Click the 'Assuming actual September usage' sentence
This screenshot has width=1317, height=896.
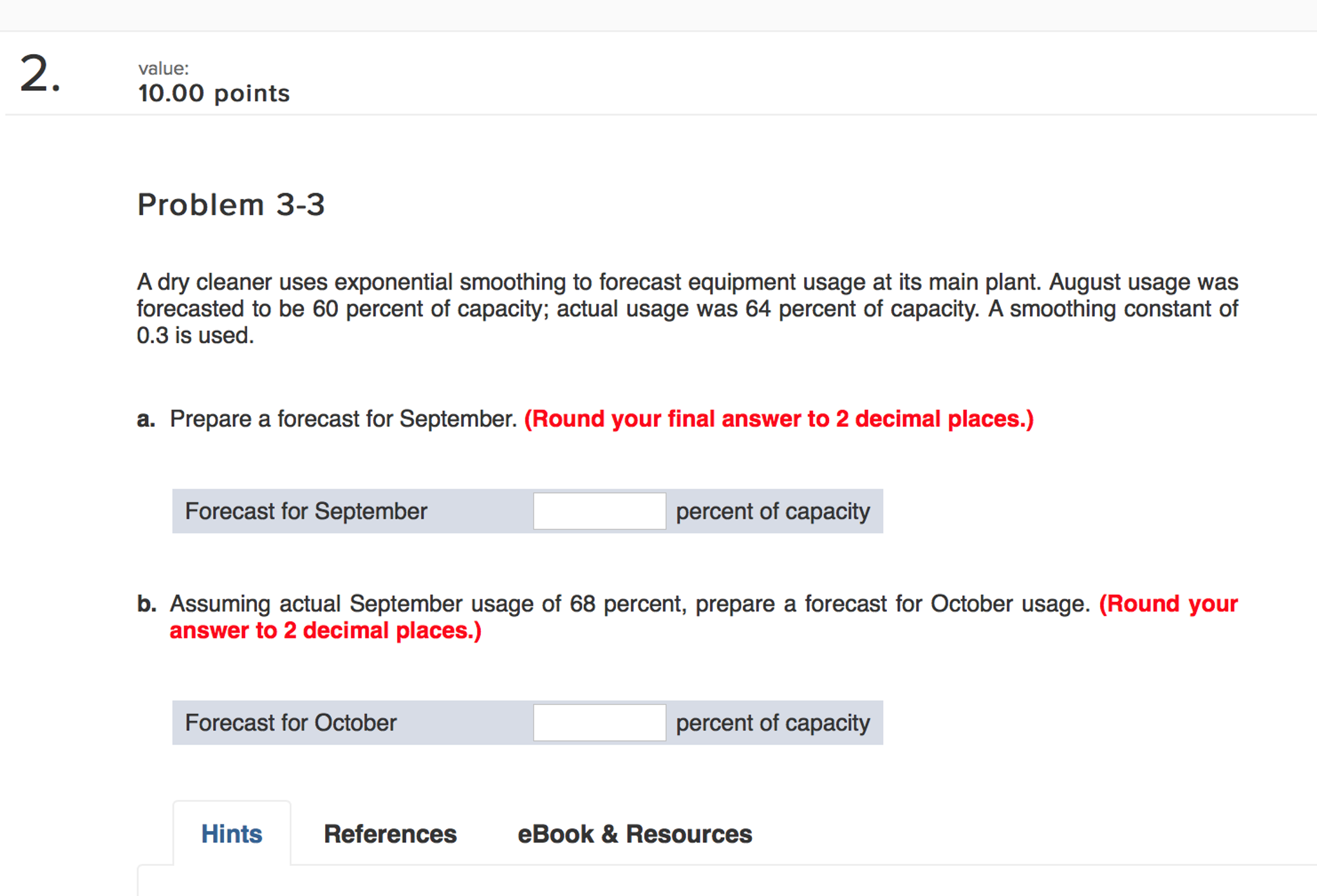(630, 604)
